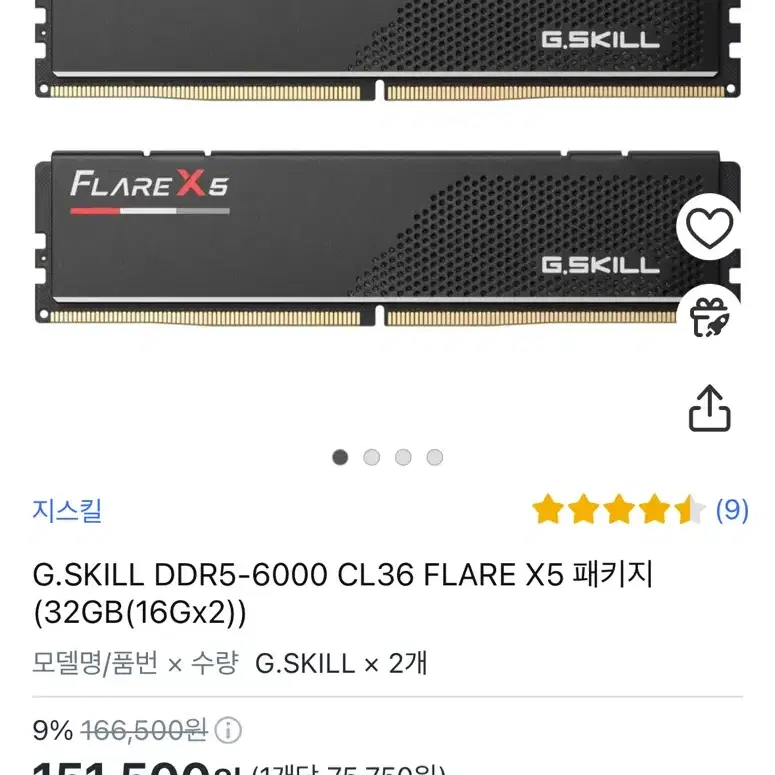Click the Flare X5 logo on RAM
The width and height of the screenshot is (775, 775).
[x=150, y=192]
